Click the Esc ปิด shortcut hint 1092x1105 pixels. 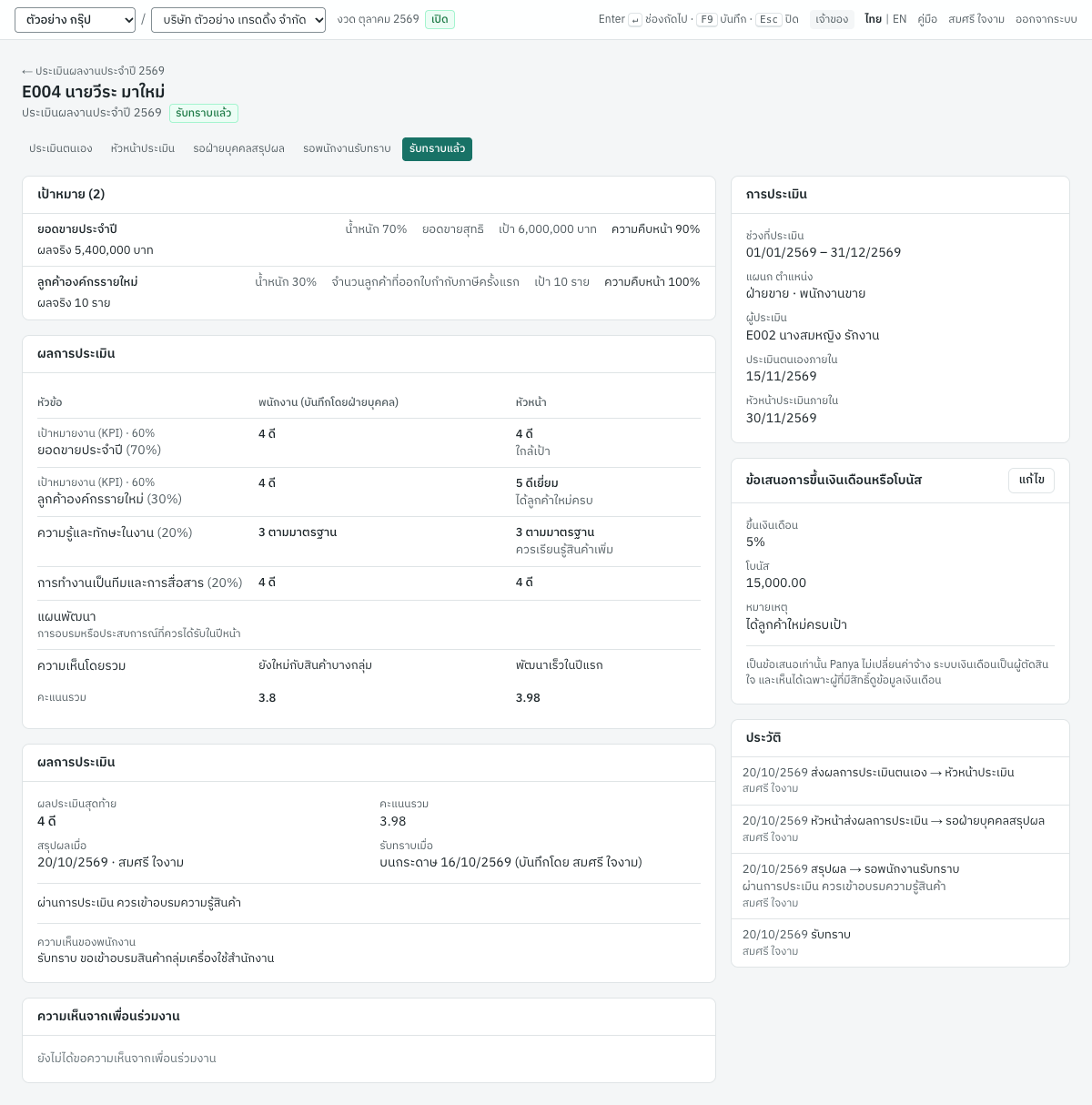pyautogui.click(x=777, y=19)
